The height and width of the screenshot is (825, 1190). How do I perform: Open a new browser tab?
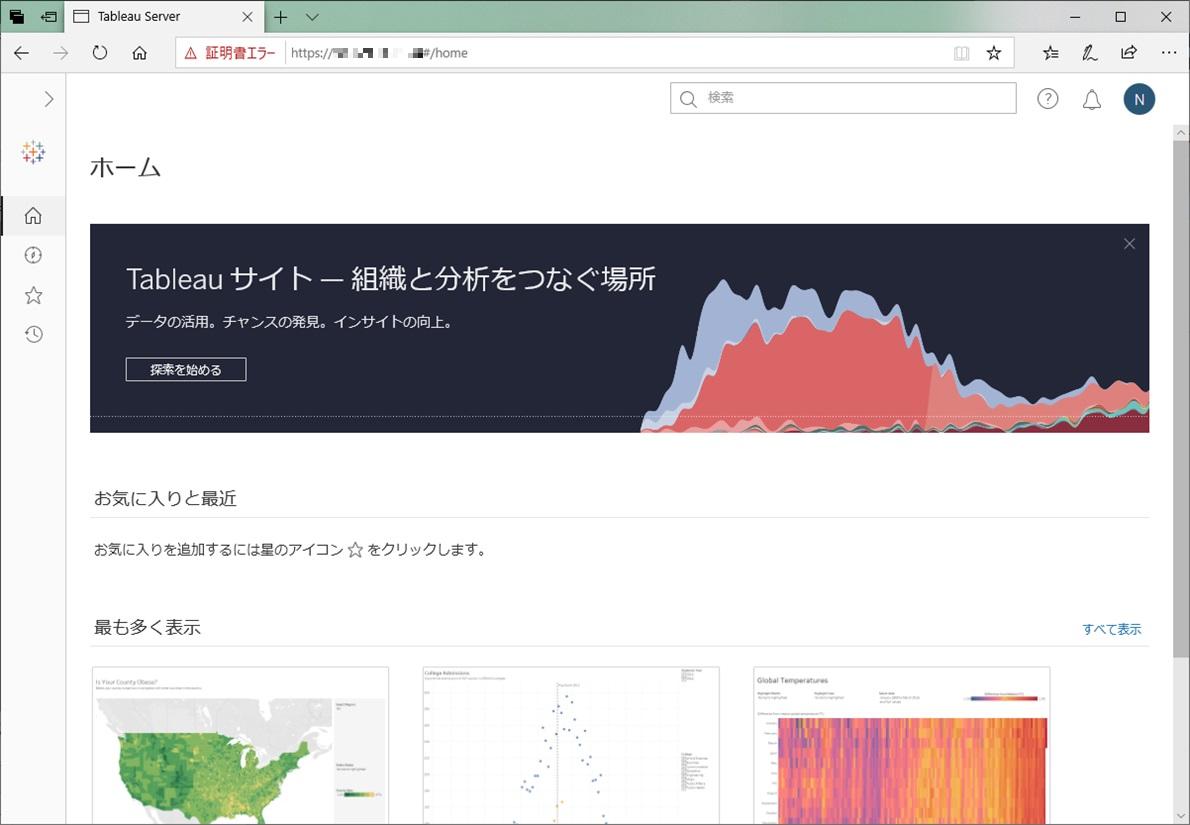[281, 17]
